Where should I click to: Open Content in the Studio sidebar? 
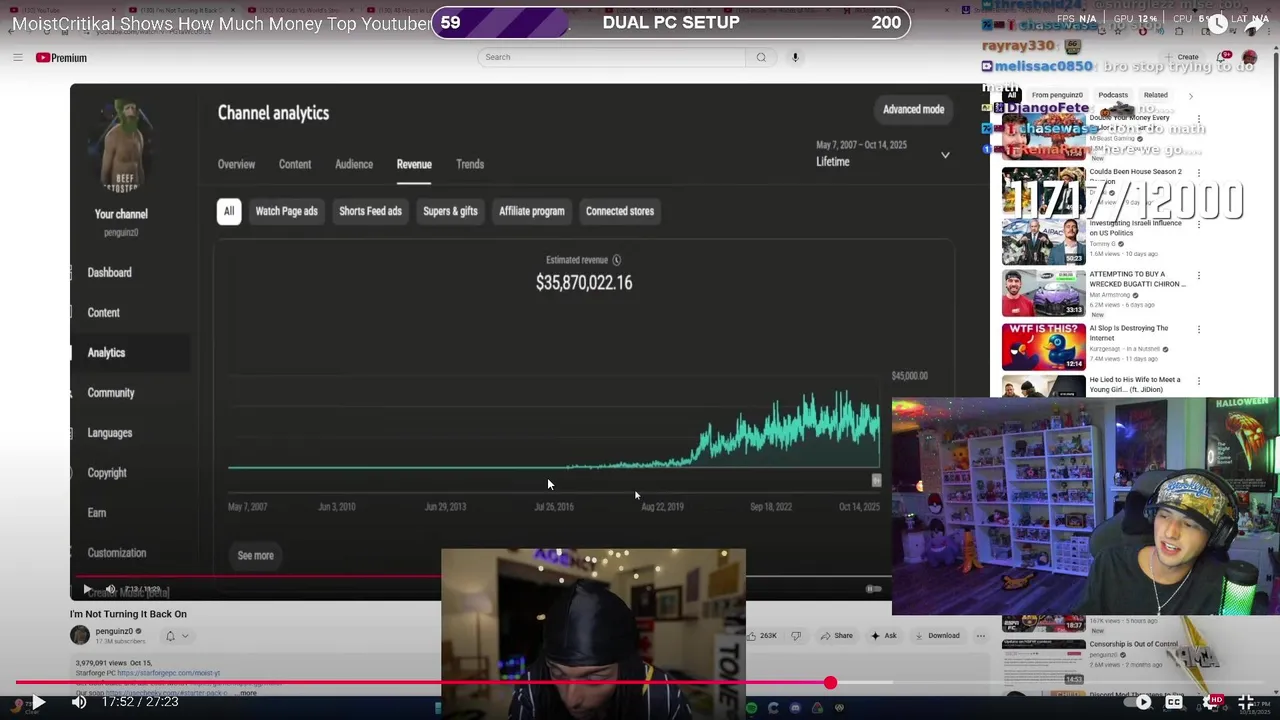103,312
